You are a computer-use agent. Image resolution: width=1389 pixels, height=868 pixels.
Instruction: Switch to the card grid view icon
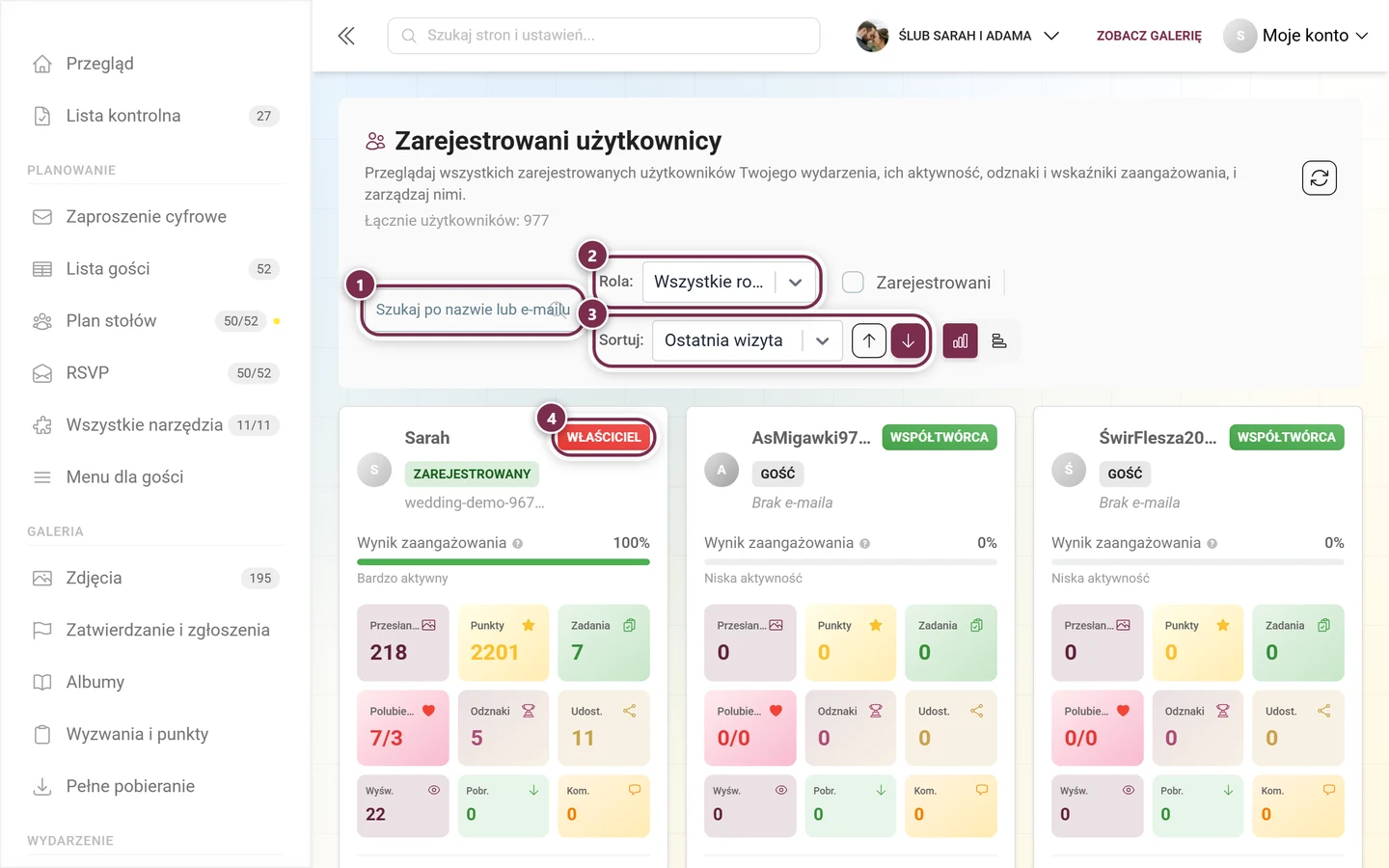point(960,340)
